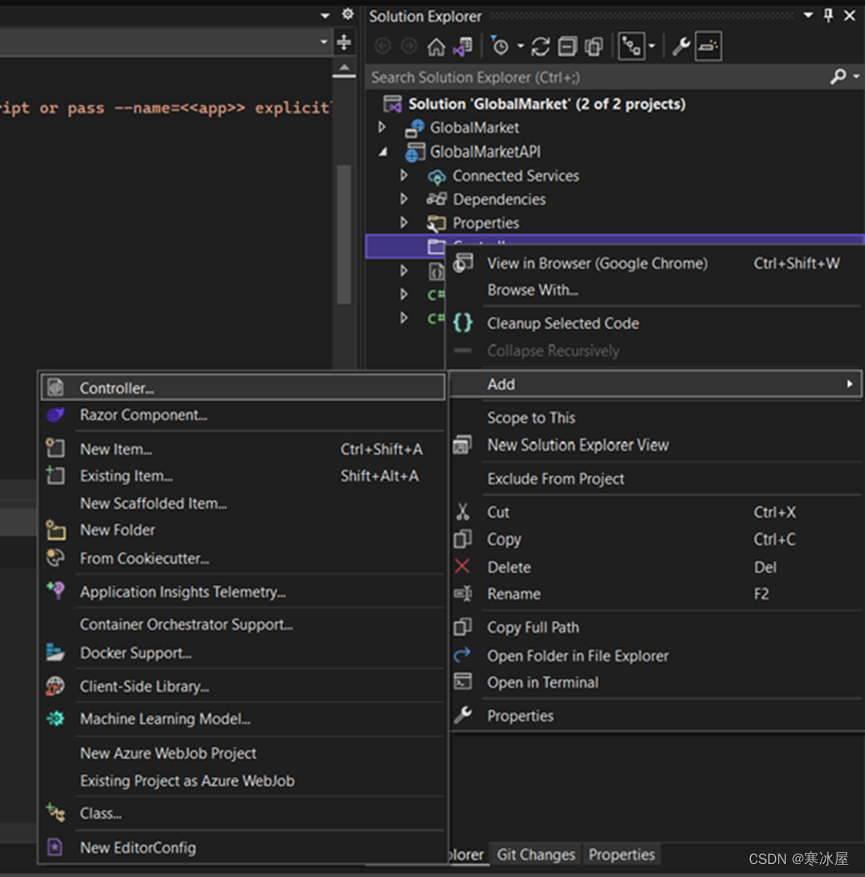The width and height of the screenshot is (865, 877).
Task: Open the Add submenu
Action: click(x=655, y=384)
